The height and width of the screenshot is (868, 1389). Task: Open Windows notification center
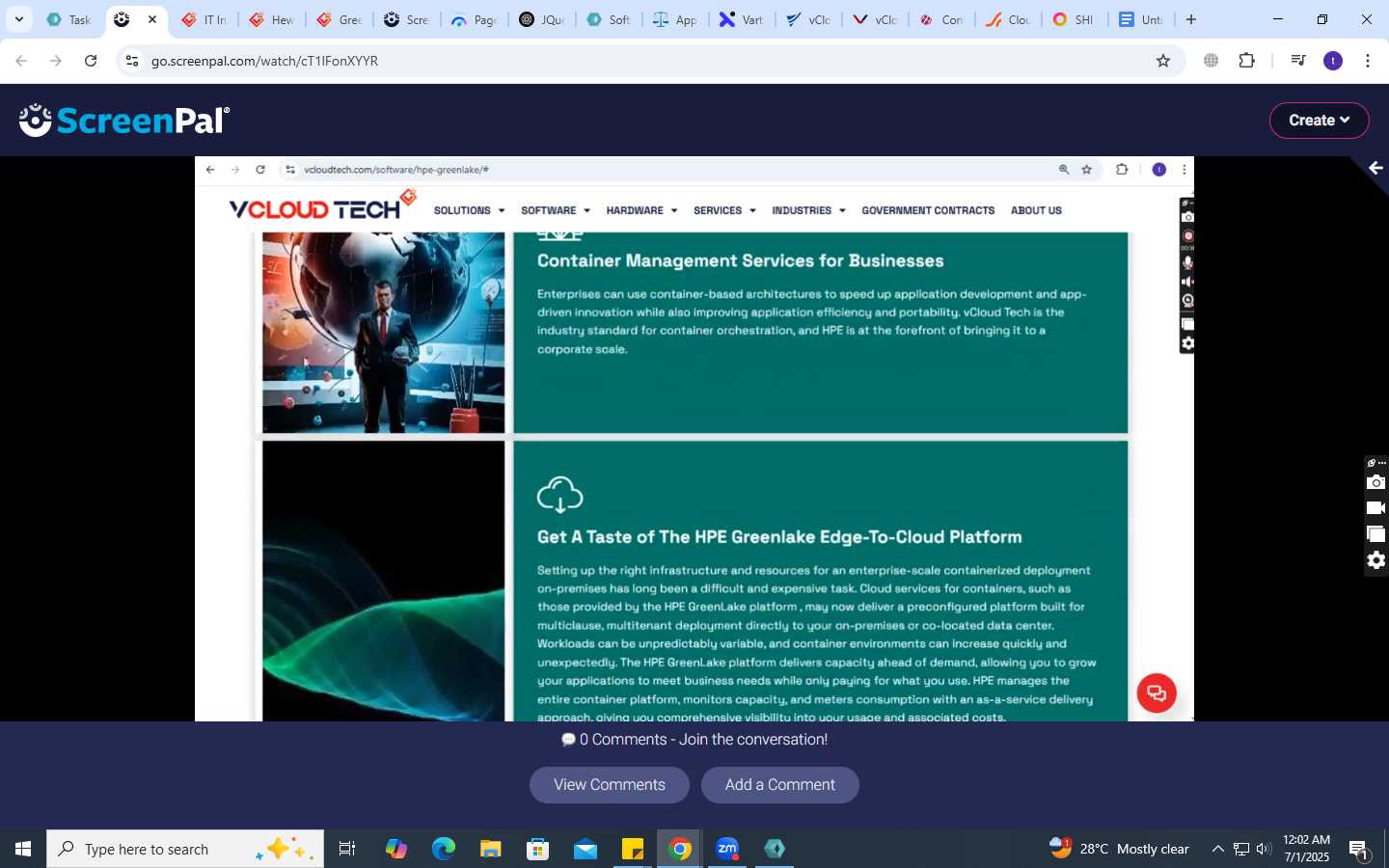[x=1359, y=850]
